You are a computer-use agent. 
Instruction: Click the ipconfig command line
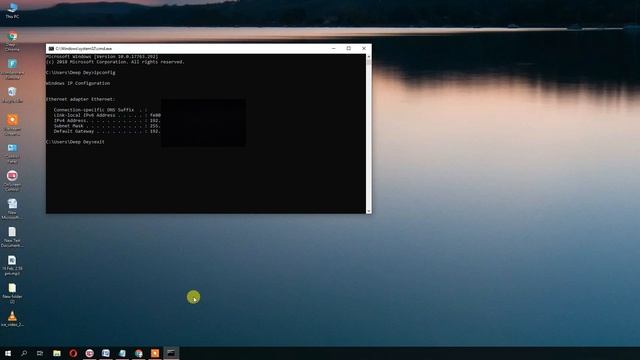(x=81, y=73)
